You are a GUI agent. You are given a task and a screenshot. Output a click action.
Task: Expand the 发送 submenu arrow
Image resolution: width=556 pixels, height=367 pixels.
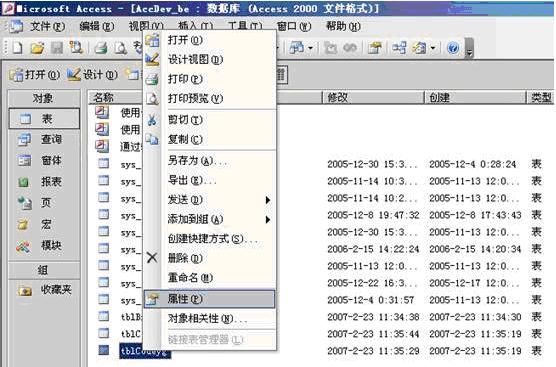pos(268,200)
